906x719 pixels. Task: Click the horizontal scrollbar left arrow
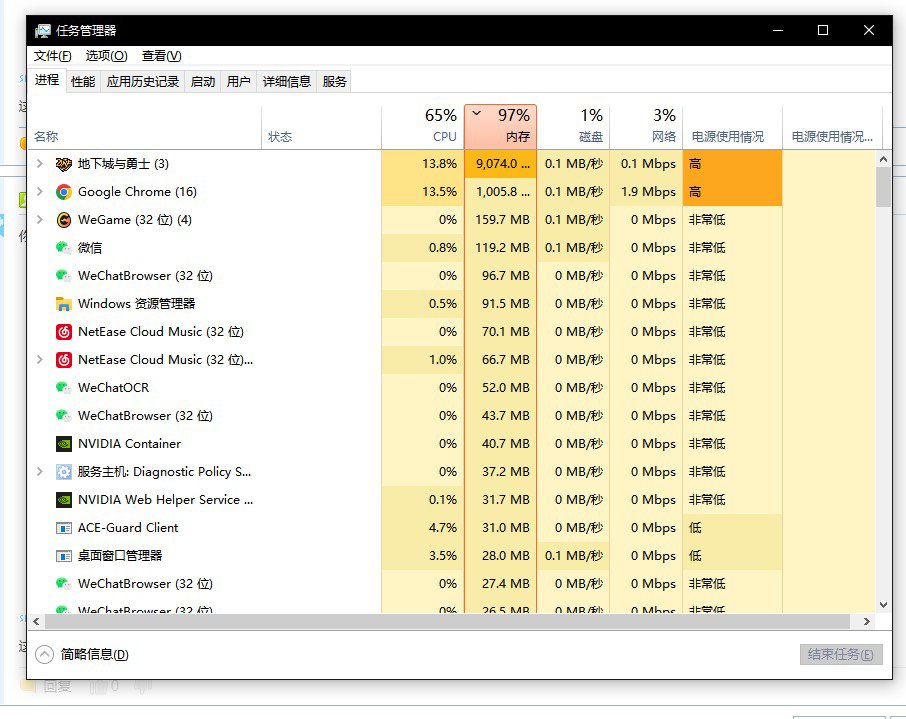tap(36, 621)
